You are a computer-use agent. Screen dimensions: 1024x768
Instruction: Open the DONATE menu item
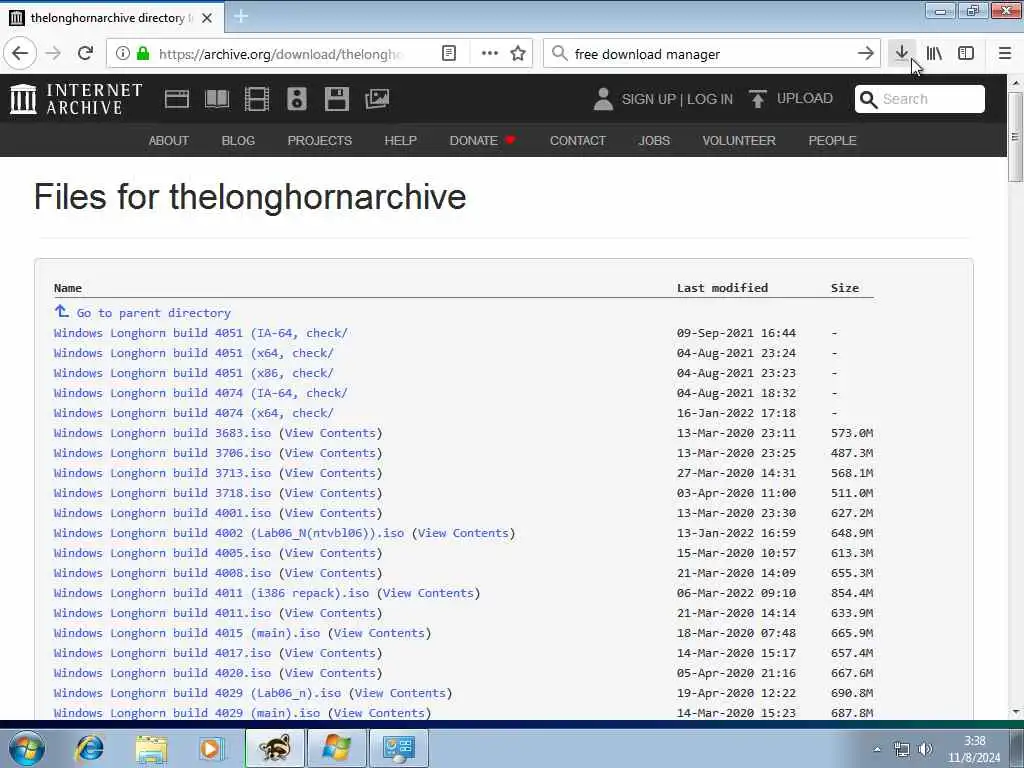(482, 140)
